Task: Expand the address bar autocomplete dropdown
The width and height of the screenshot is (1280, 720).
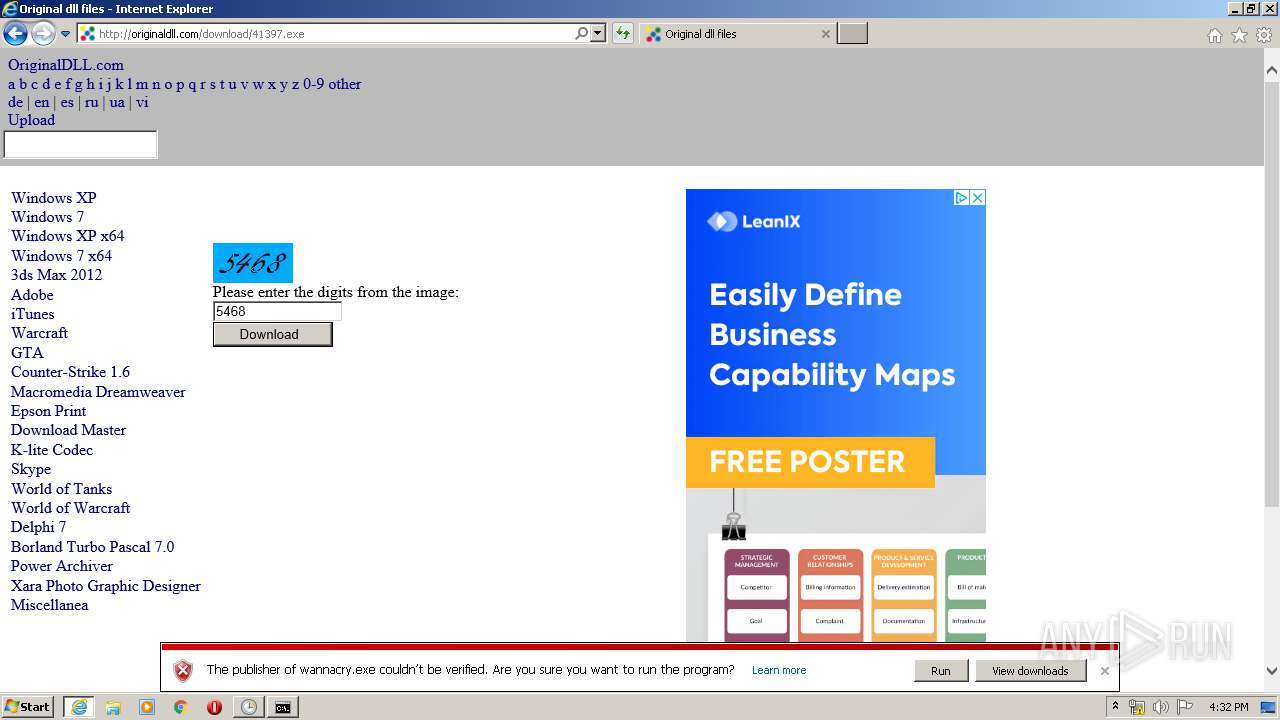Action: tap(598, 33)
